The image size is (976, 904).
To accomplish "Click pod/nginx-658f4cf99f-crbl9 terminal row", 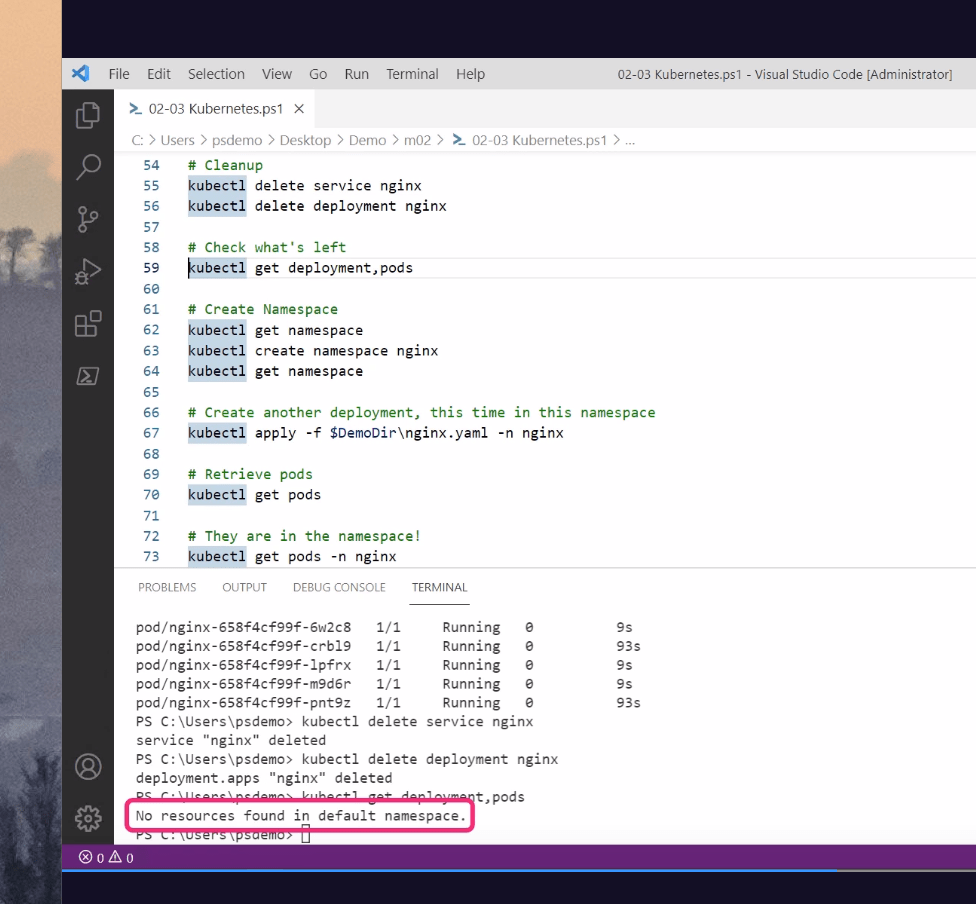I will 388,646.
